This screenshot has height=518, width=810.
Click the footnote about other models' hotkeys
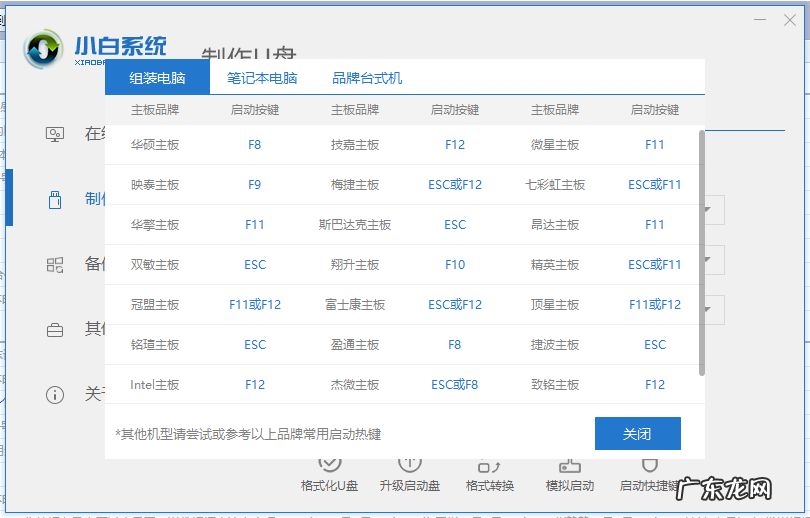[x=248, y=434]
